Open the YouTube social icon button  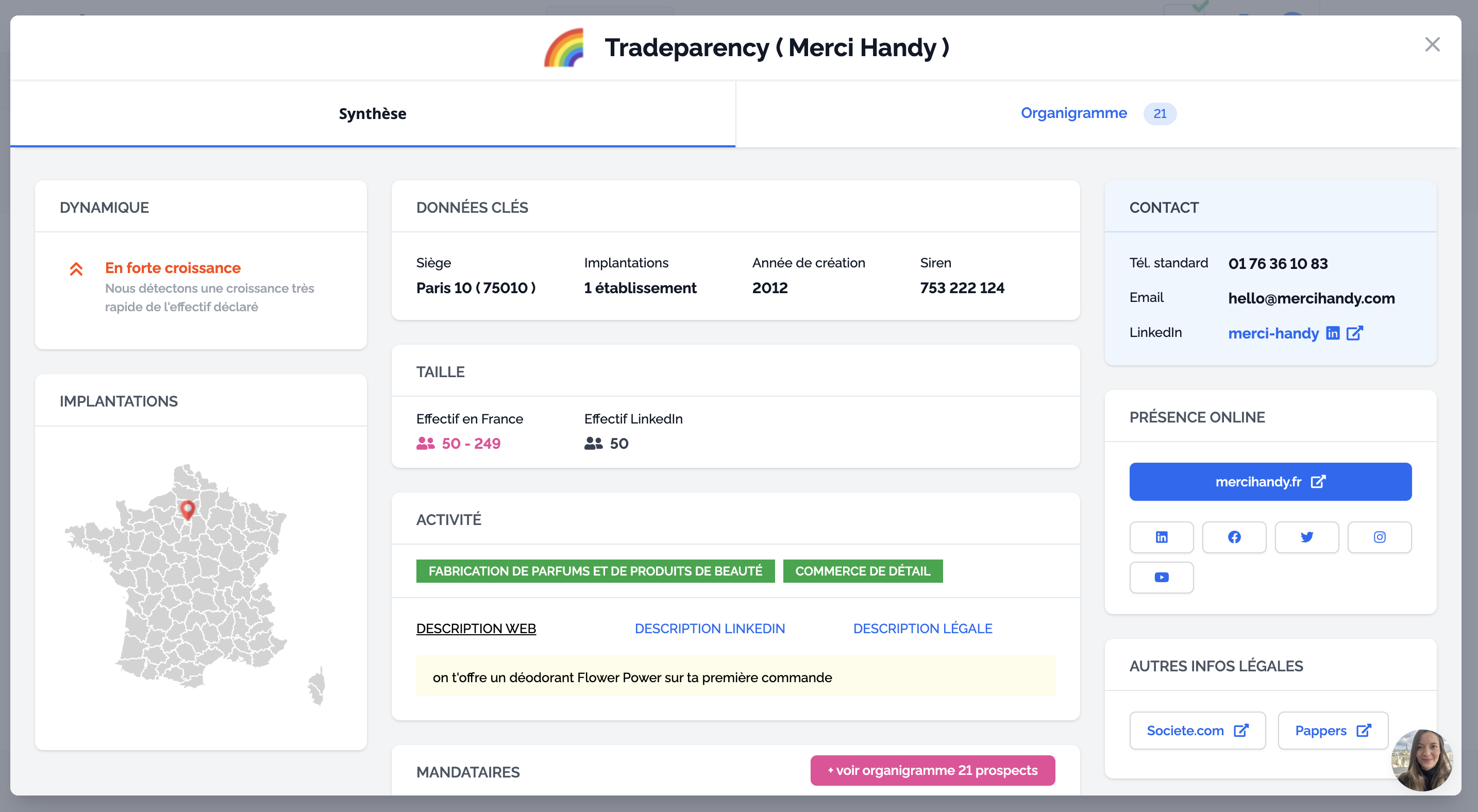click(1161, 577)
